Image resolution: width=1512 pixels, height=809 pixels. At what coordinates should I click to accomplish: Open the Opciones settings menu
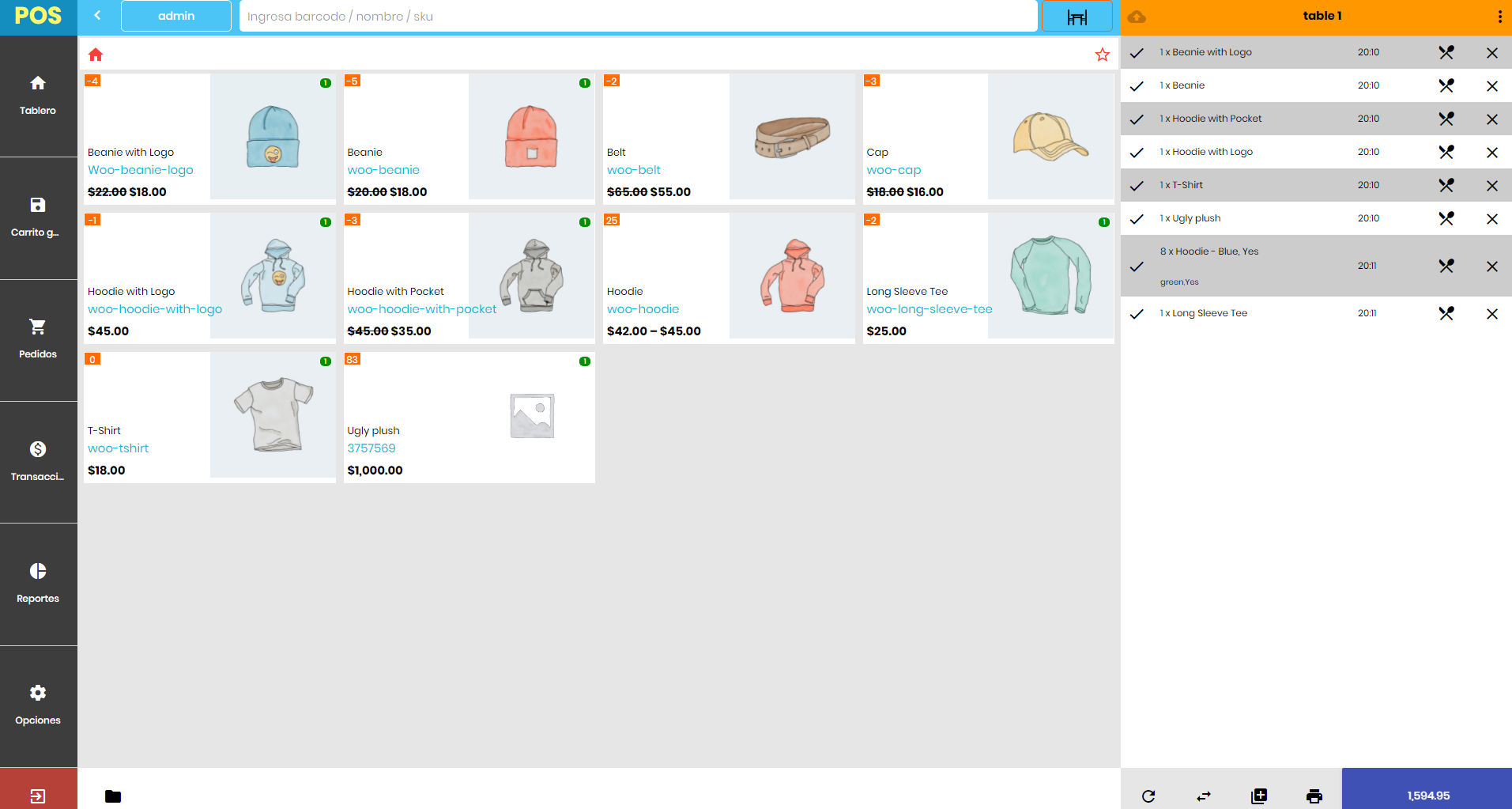point(38,705)
